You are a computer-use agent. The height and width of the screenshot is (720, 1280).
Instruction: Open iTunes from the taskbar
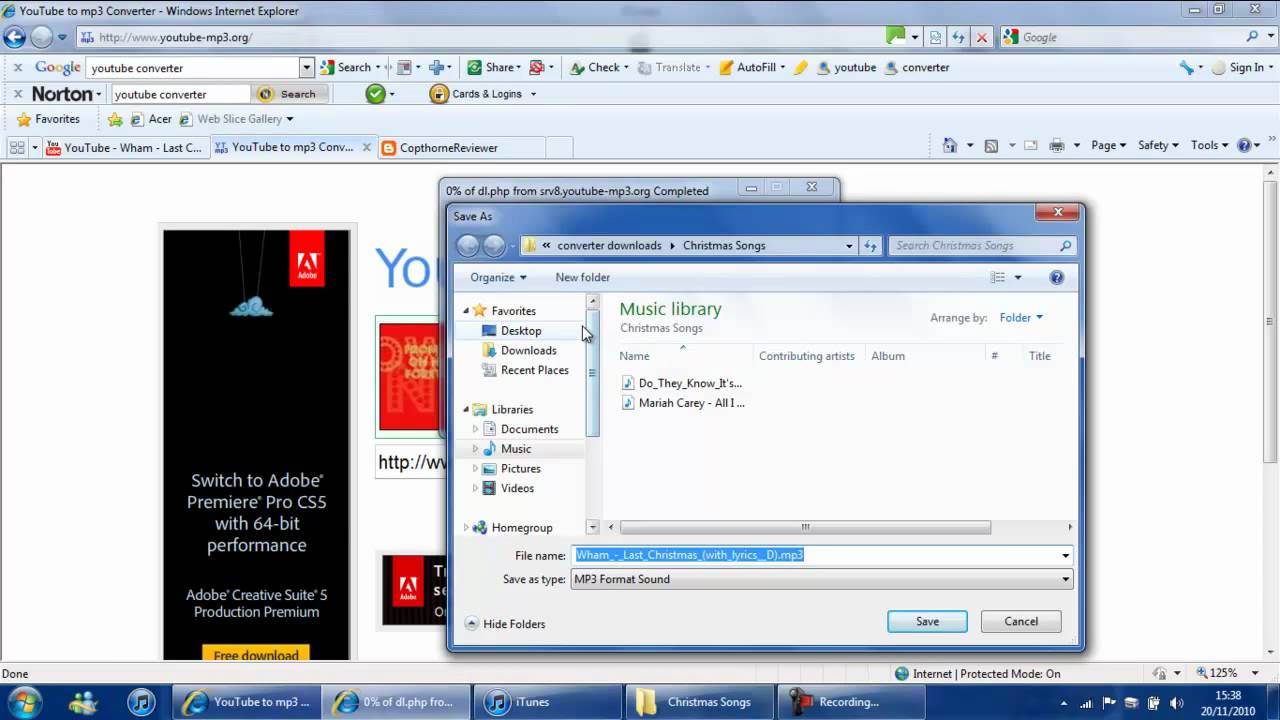pos(547,702)
